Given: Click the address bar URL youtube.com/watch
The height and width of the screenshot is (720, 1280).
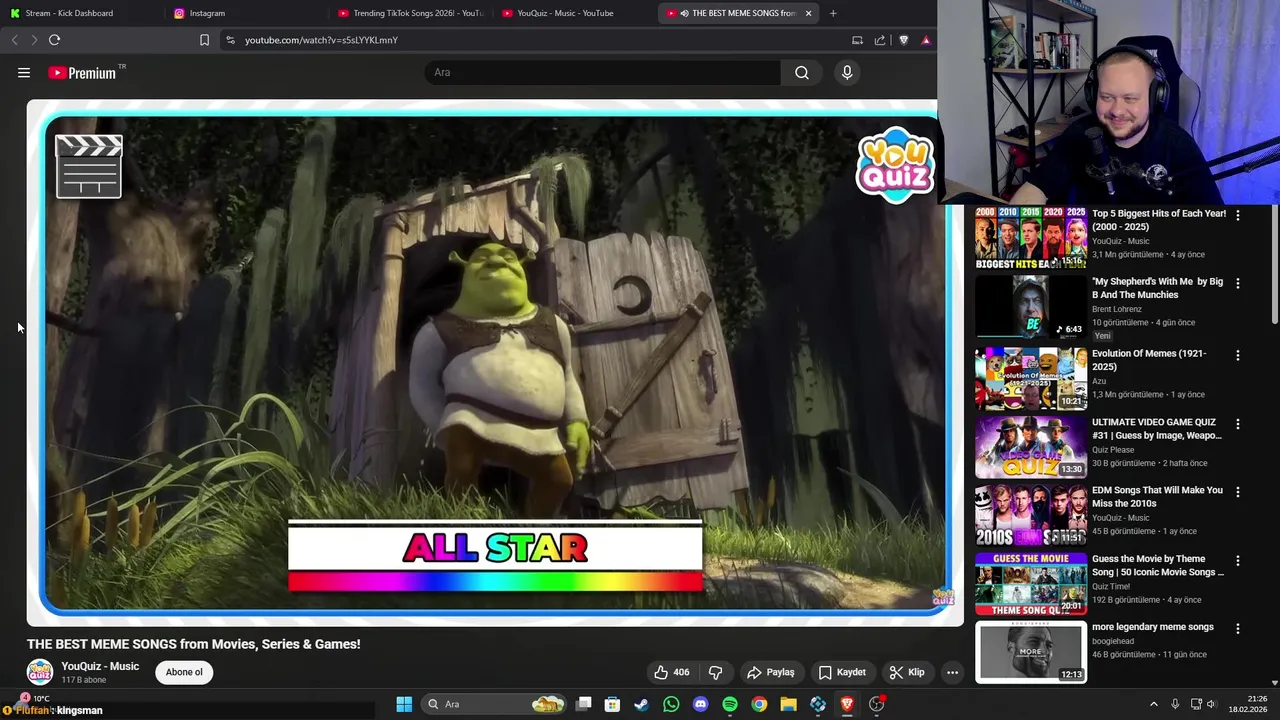Looking at the screenshot, I should 321,40.
